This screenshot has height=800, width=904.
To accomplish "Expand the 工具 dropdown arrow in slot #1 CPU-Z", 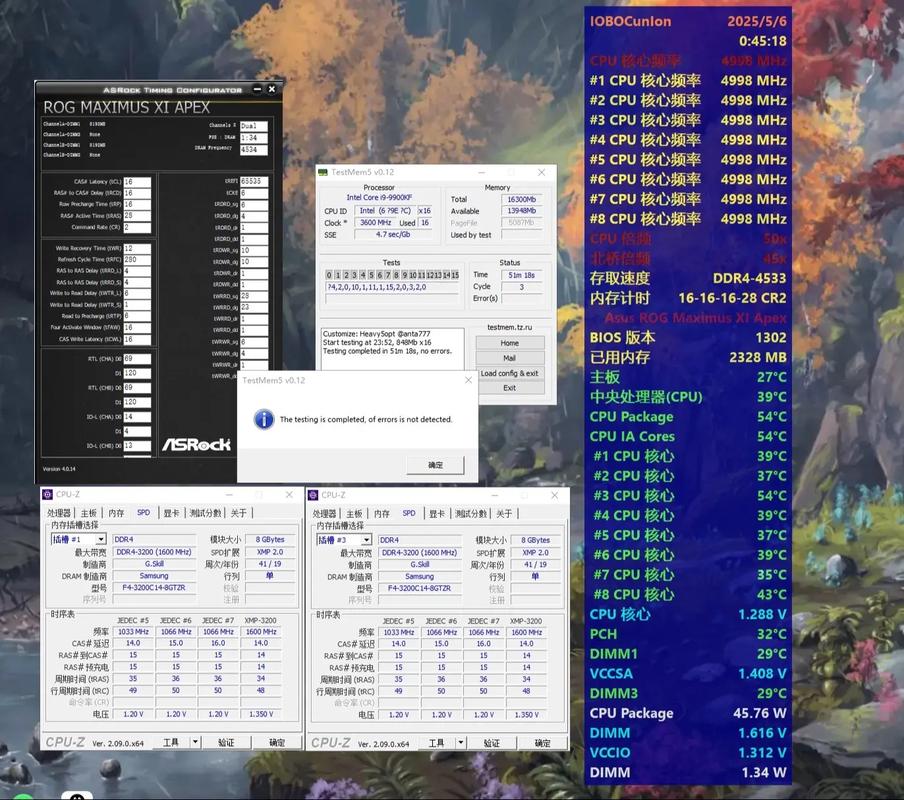I will click(x=195, y=742).
